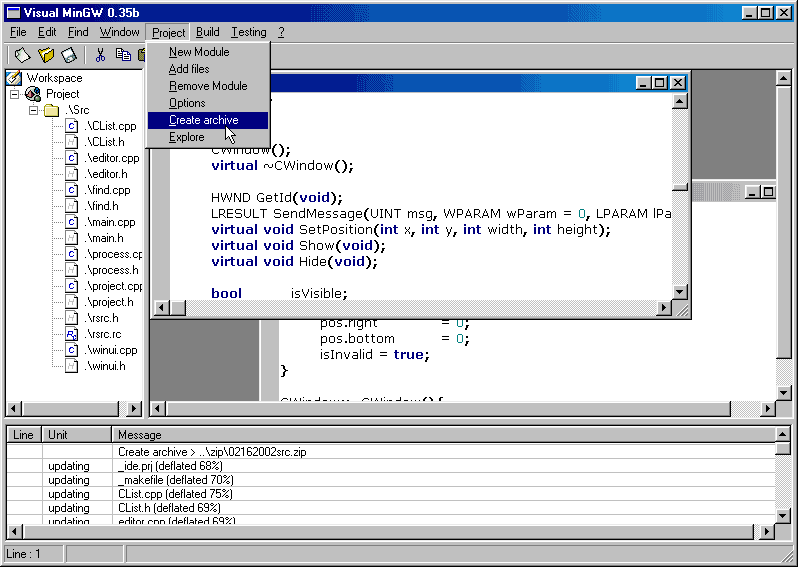Select Add files menu entry
Screen dimensions: 798x567
[x=189, y=69]
